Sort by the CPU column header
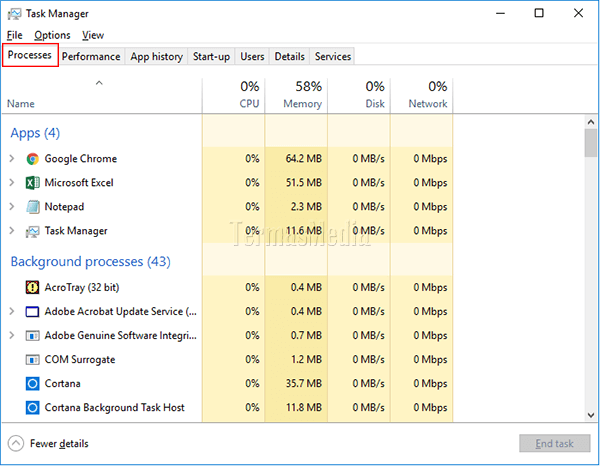Image resolution: width=600 pixels, height=466 pixels. [233, 96]
